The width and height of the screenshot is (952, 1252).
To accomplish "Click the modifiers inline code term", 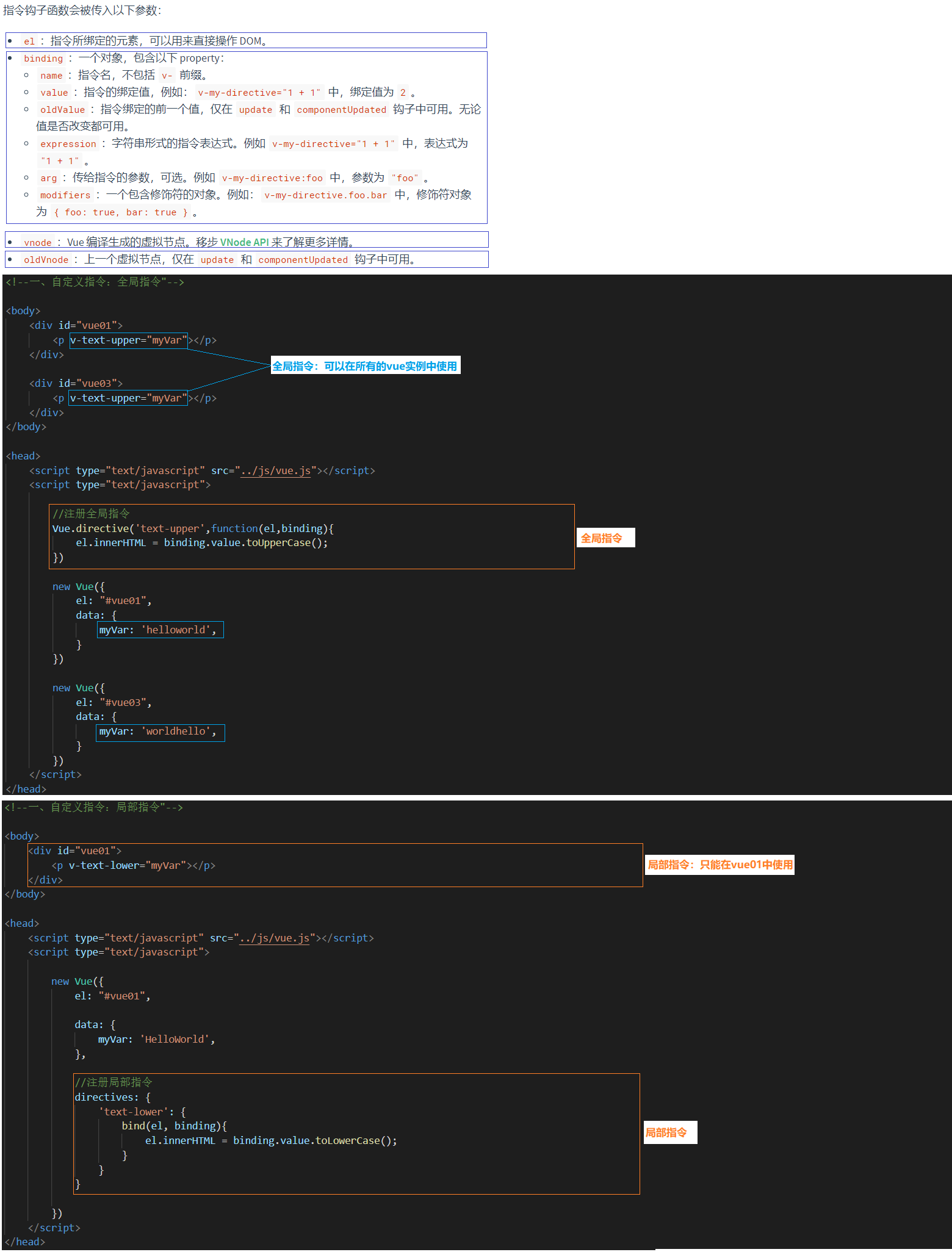I will coord(65,195).
